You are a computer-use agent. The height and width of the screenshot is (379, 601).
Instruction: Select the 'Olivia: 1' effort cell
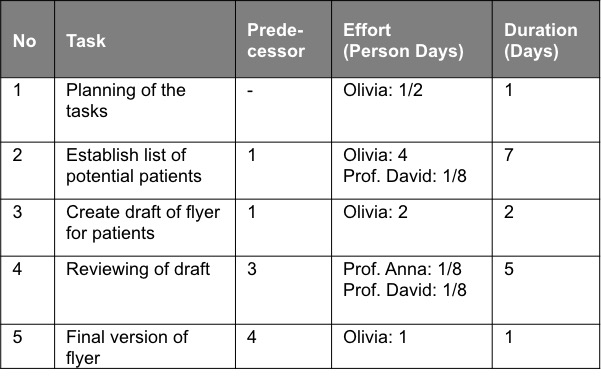(412, 346)
